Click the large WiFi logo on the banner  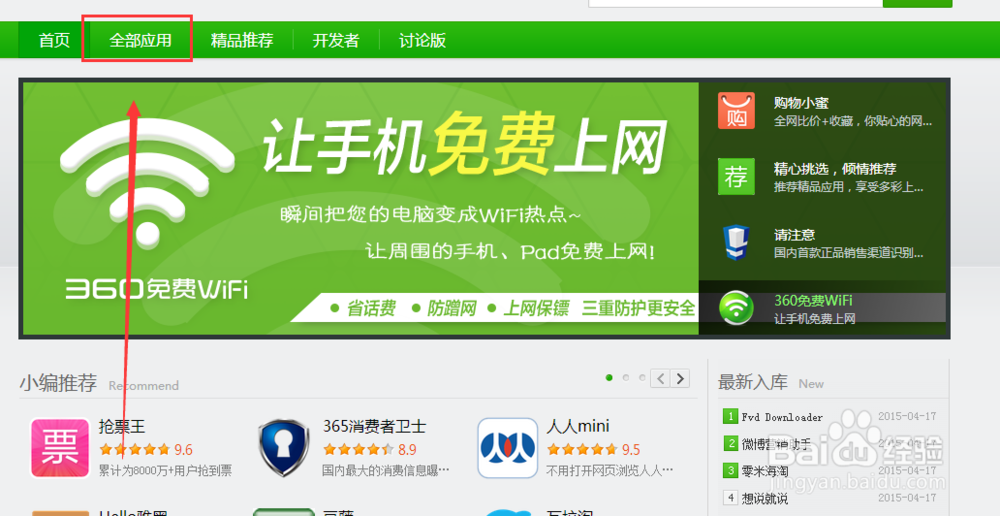pos(147,185)
